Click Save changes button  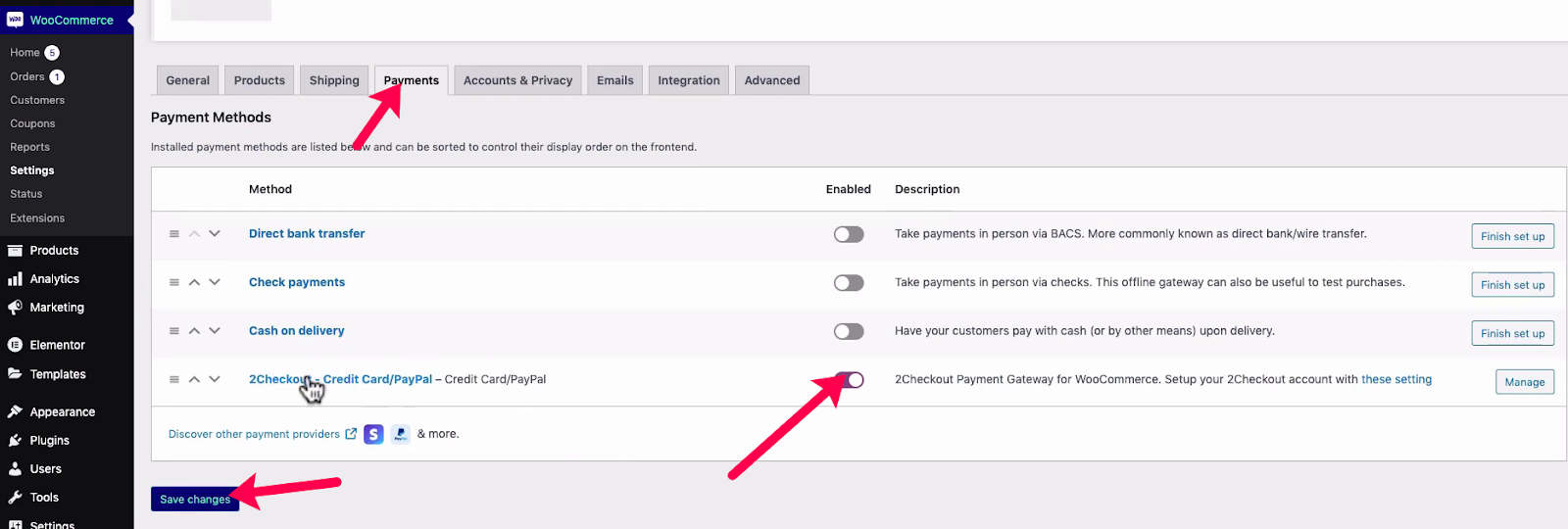point(195,499)
